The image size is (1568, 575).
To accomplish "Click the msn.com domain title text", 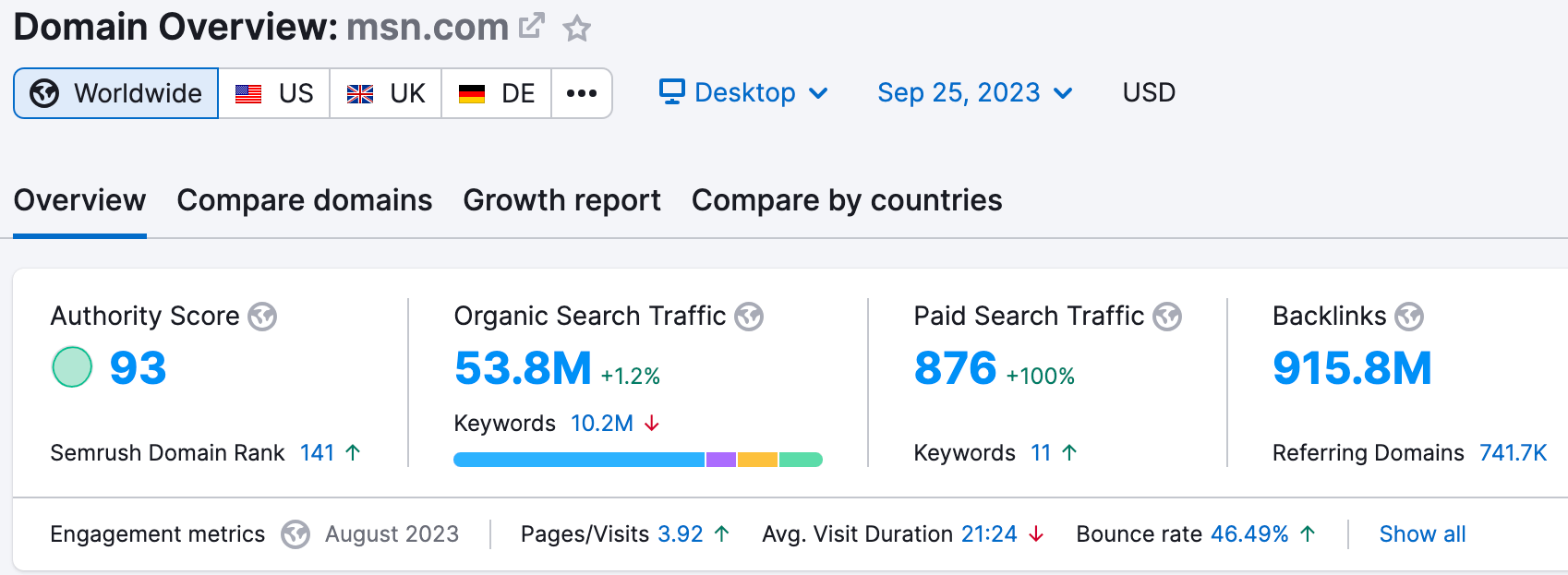I will click(428, 27).
